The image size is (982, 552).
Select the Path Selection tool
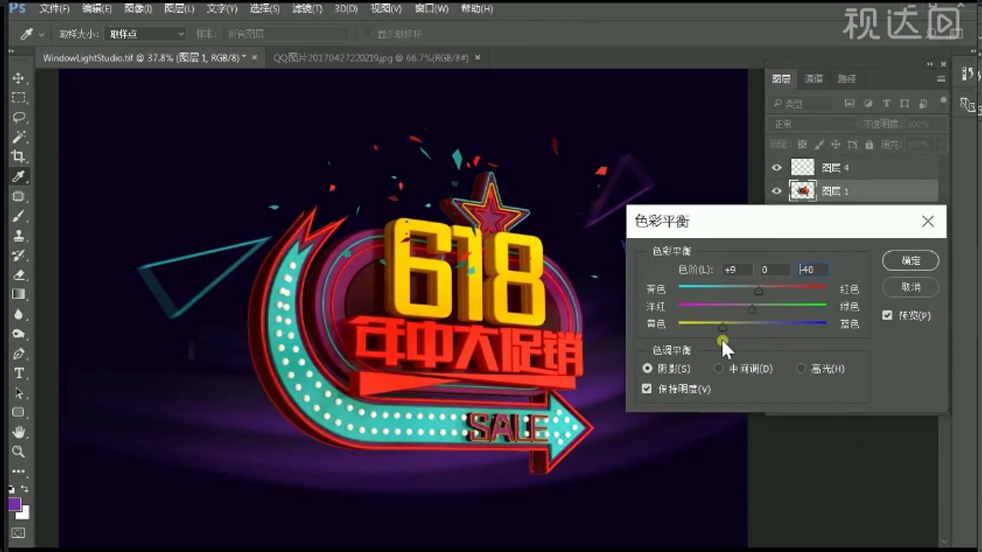19,393
